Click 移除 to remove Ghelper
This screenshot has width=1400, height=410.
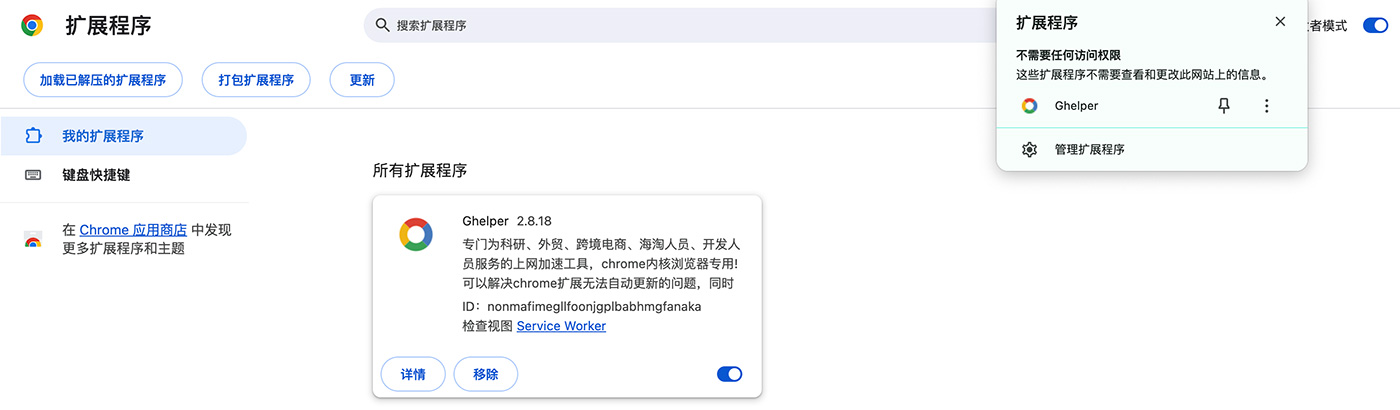tap(486, 374)
